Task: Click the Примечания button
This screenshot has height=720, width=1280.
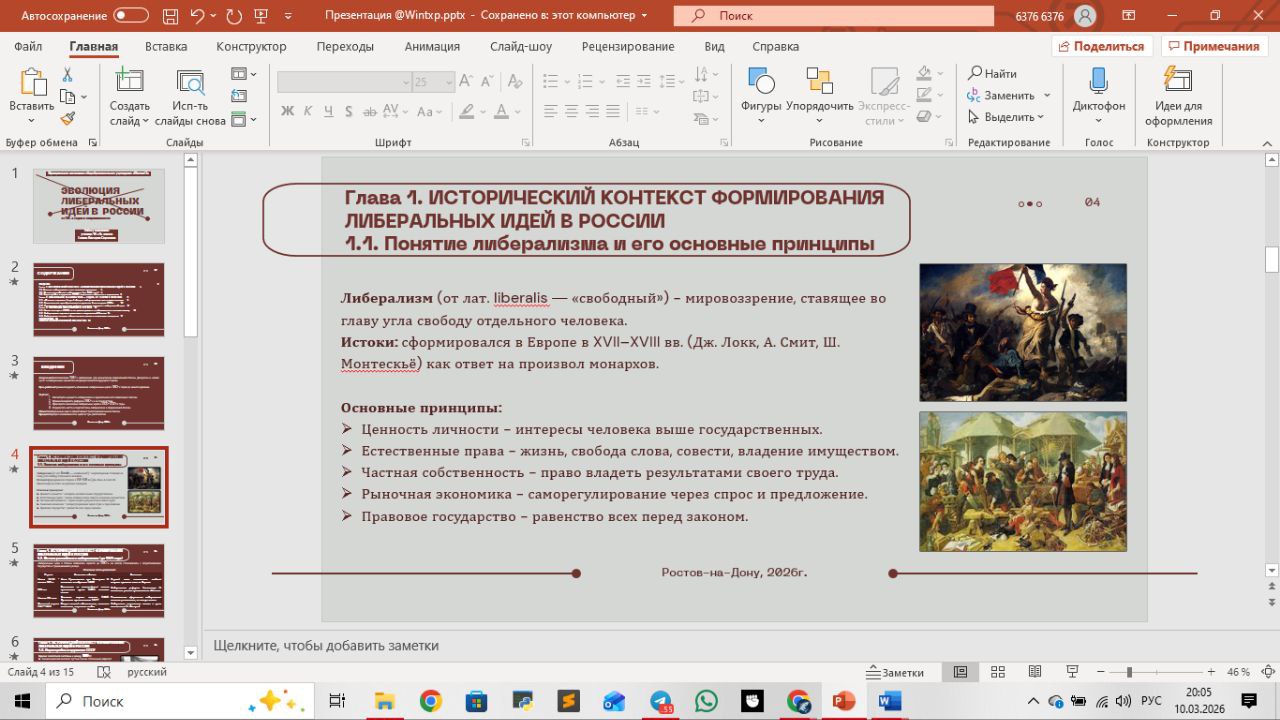Action: coord(1213,46)
